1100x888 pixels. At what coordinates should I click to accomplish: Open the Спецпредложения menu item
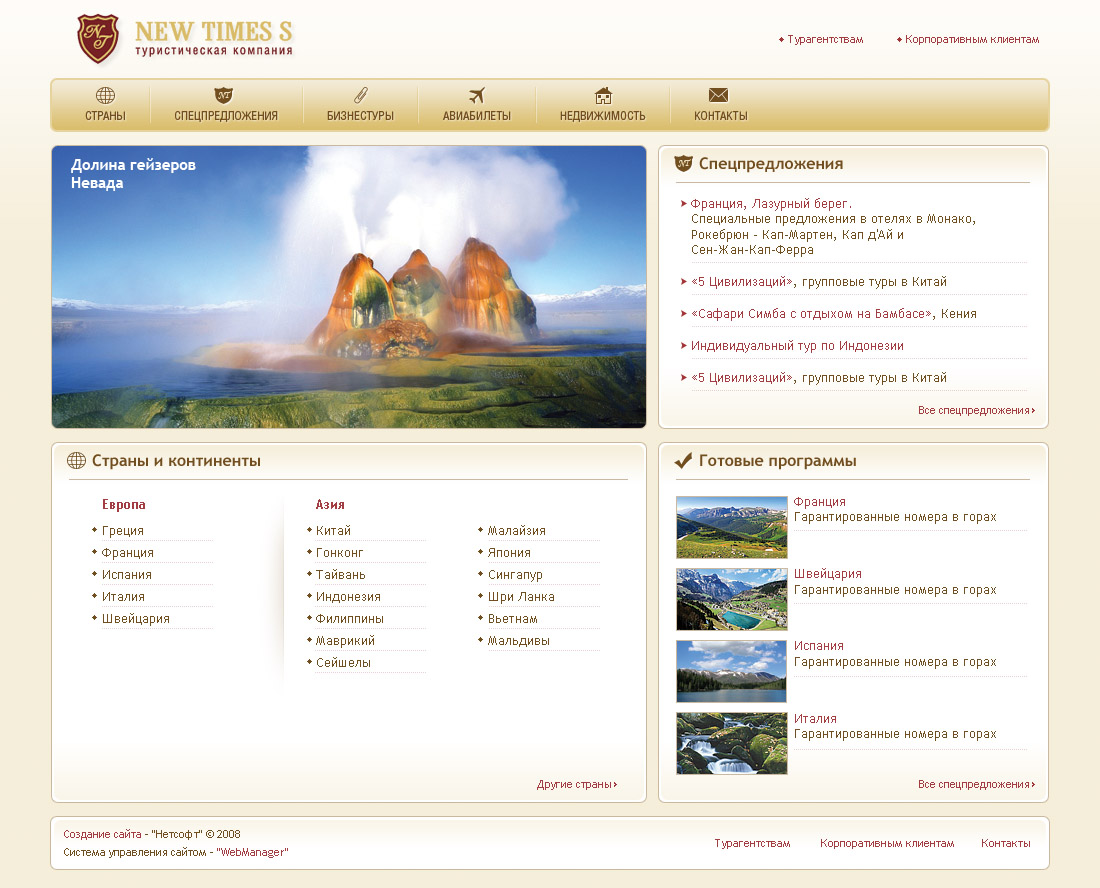[x=226, y=116]
